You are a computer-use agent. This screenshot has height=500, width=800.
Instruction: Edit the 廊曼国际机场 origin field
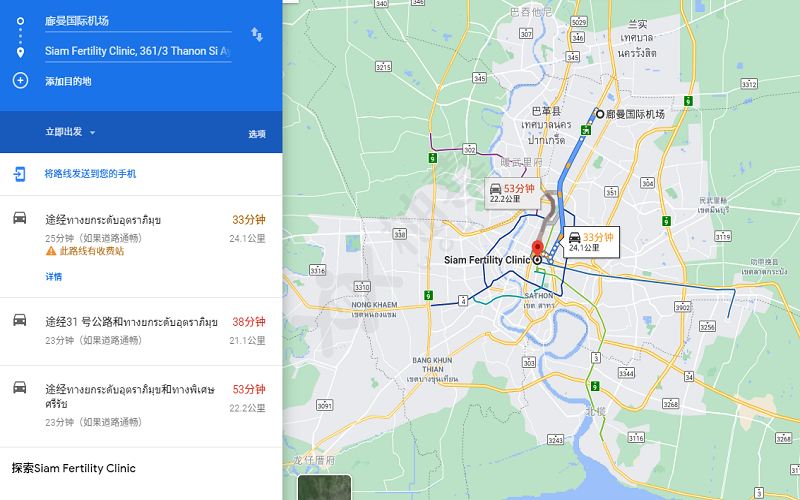point(138,21)
